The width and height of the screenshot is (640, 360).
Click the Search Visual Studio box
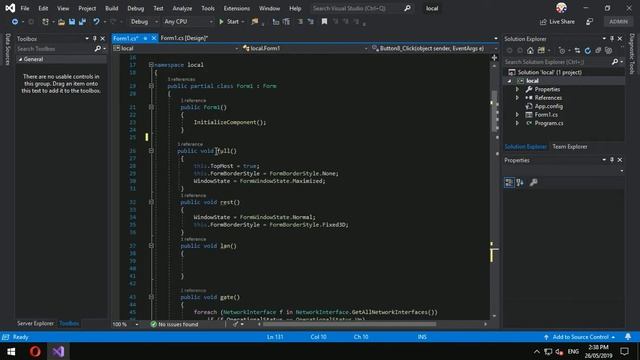point(362,8)
